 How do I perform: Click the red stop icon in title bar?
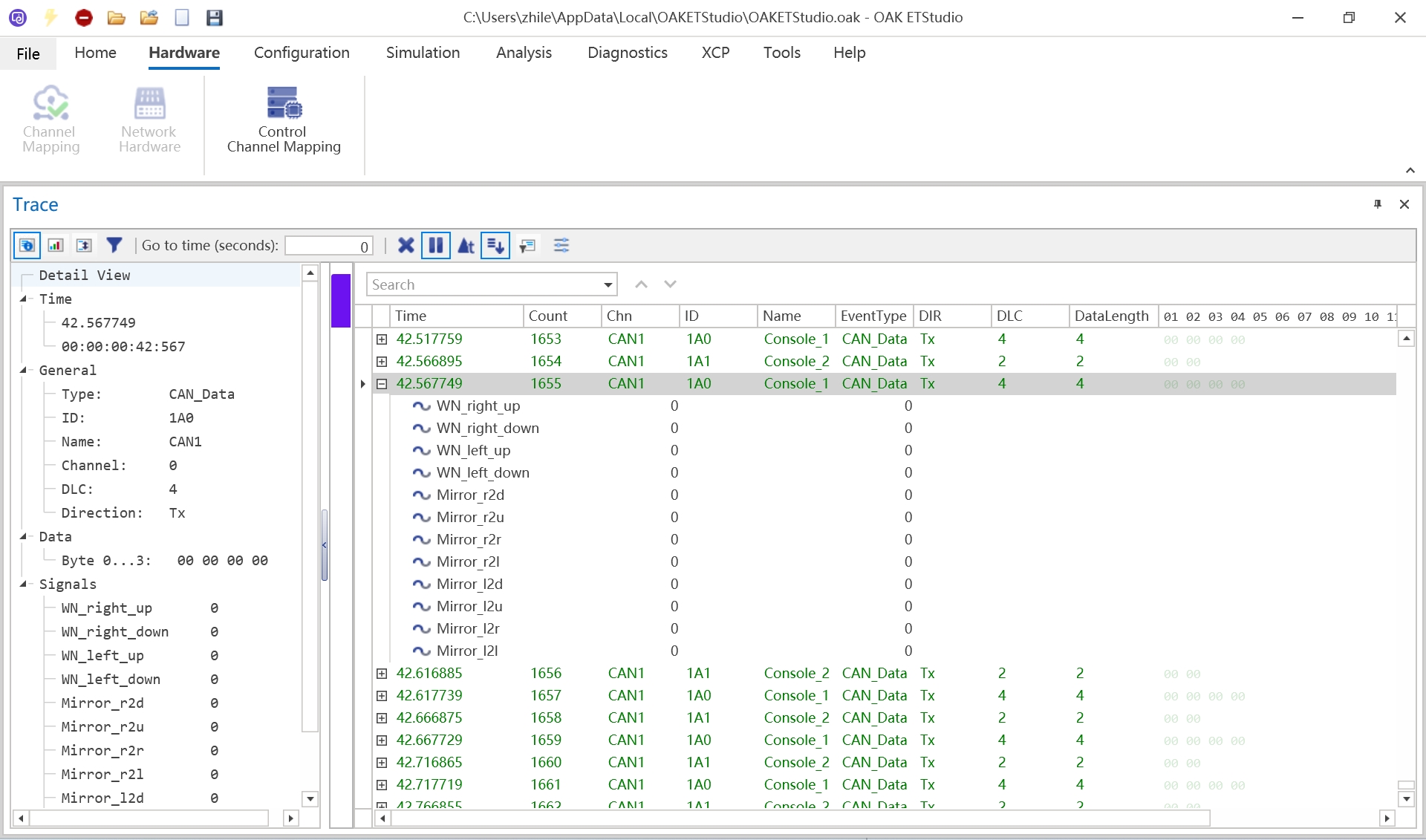pos(84,17)
